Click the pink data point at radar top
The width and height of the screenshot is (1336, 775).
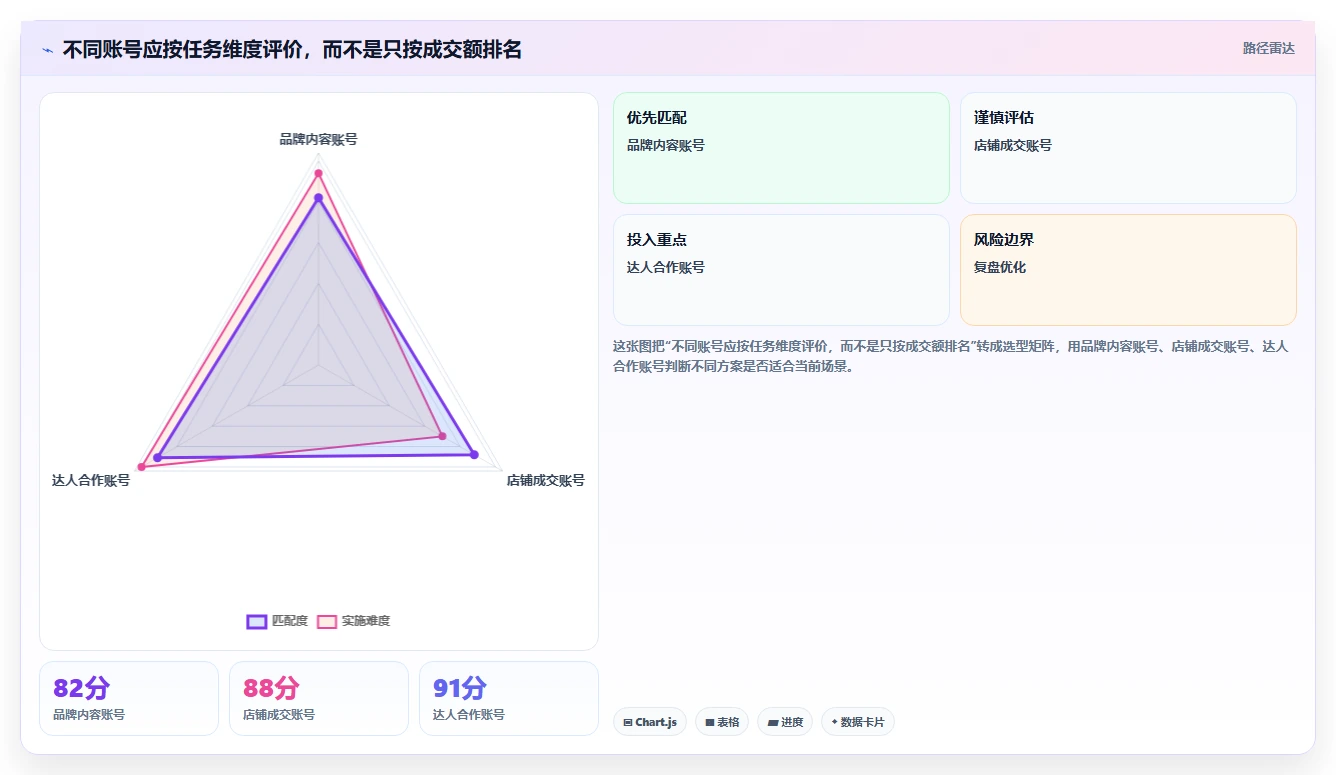tap(319, 174)
